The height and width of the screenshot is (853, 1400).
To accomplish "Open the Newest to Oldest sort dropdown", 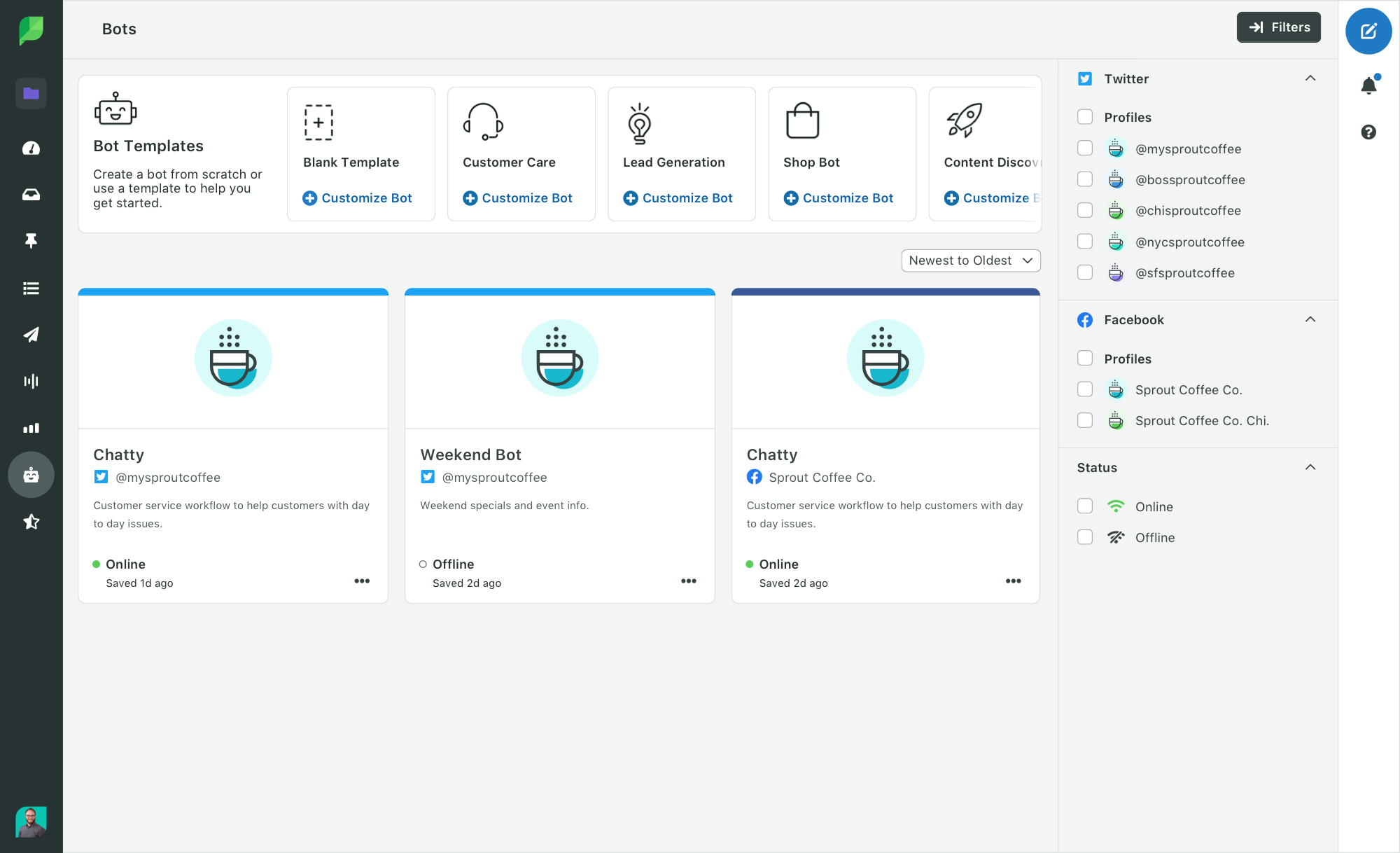I will tap(970, 261).
